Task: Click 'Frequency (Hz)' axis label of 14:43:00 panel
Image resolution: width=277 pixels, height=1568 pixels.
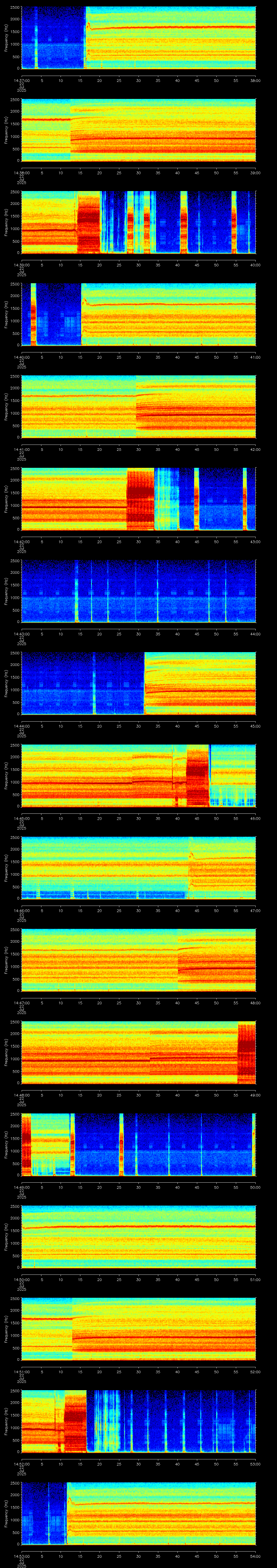Action: [x=6, y=591]
